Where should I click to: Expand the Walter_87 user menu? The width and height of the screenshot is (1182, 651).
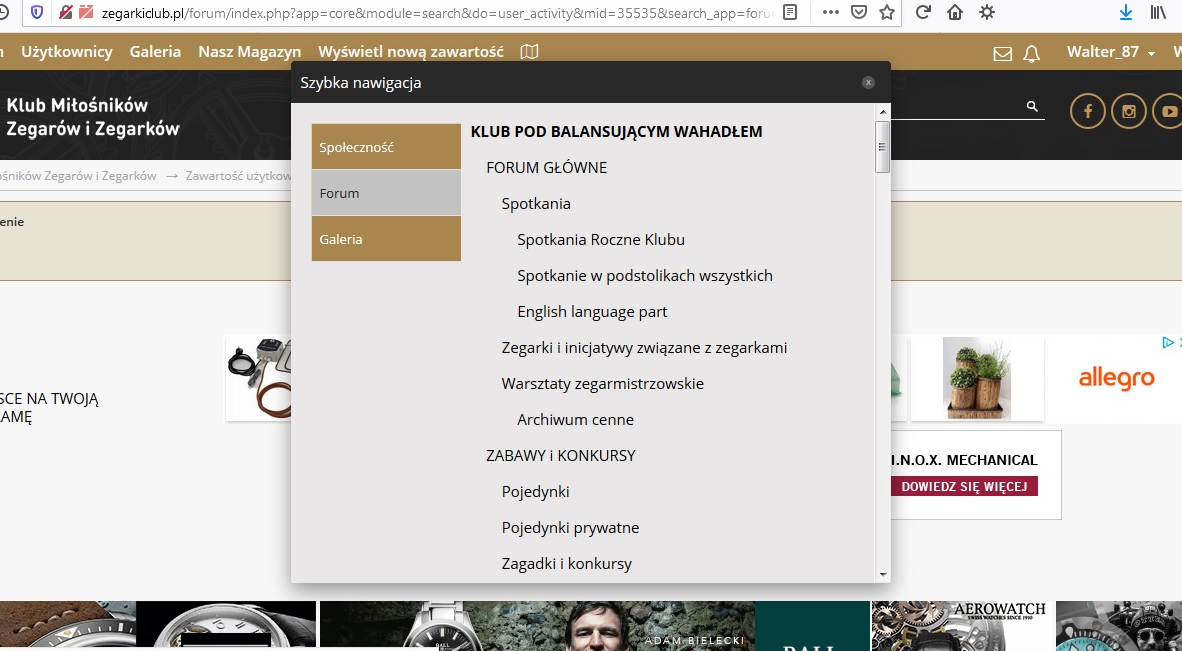tap(1110, 52)
